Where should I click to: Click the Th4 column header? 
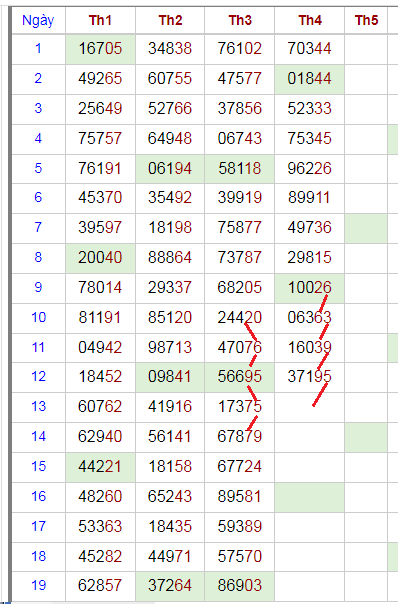click(309, 20)
